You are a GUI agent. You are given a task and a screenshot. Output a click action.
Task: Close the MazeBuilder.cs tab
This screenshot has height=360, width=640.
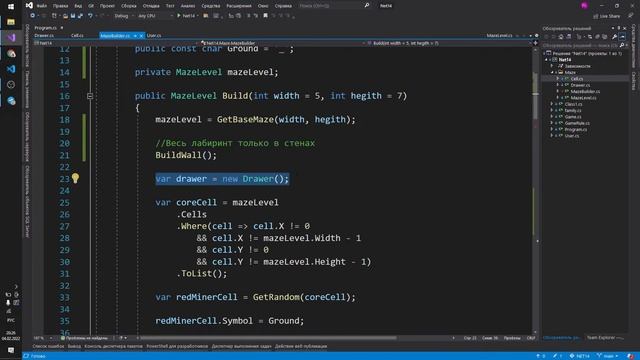click(x=141, y=36)
